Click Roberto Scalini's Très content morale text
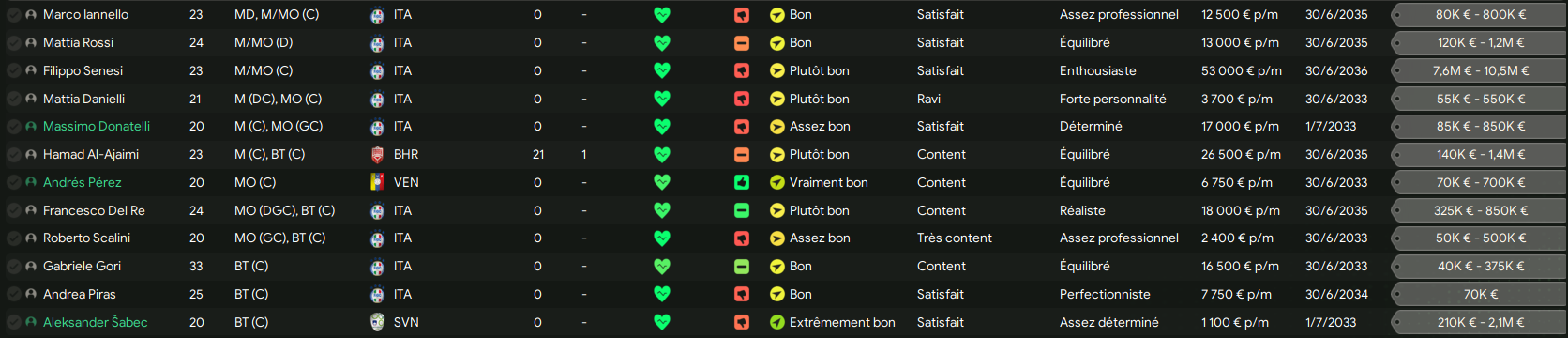Screen dimensions: 1568x338 [x=955, y=238]
